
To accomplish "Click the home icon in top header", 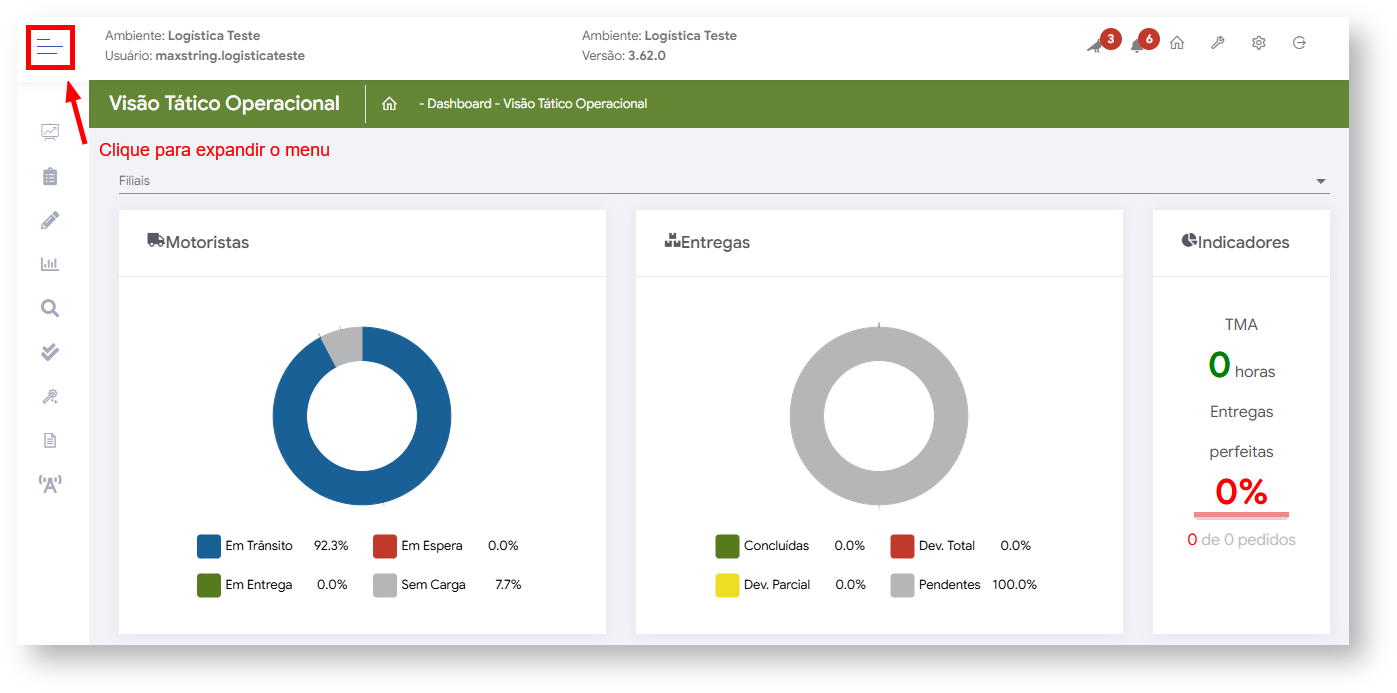I will pos(1177,43).
